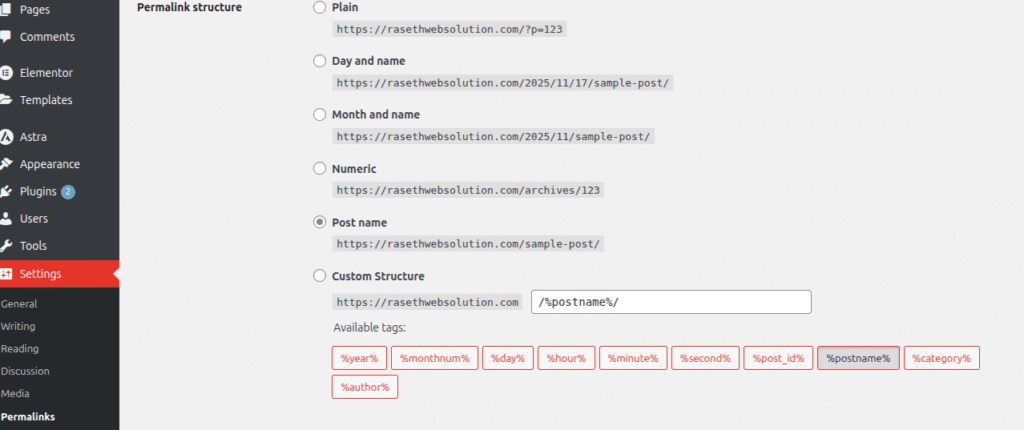Click the %year% tag button
This screenshot has width=1024, height=430.
358,358
